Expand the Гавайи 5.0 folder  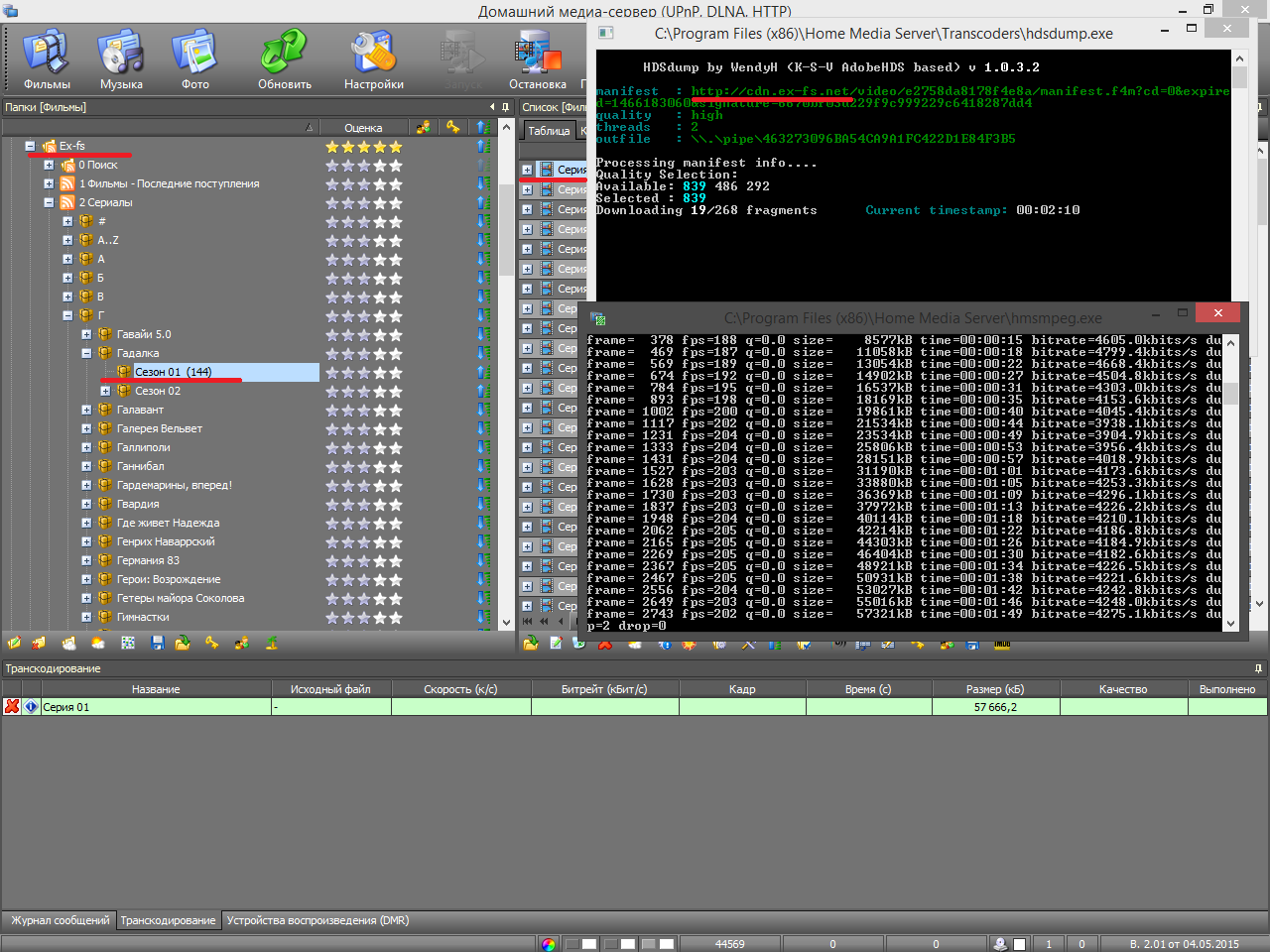pos(86,335)
